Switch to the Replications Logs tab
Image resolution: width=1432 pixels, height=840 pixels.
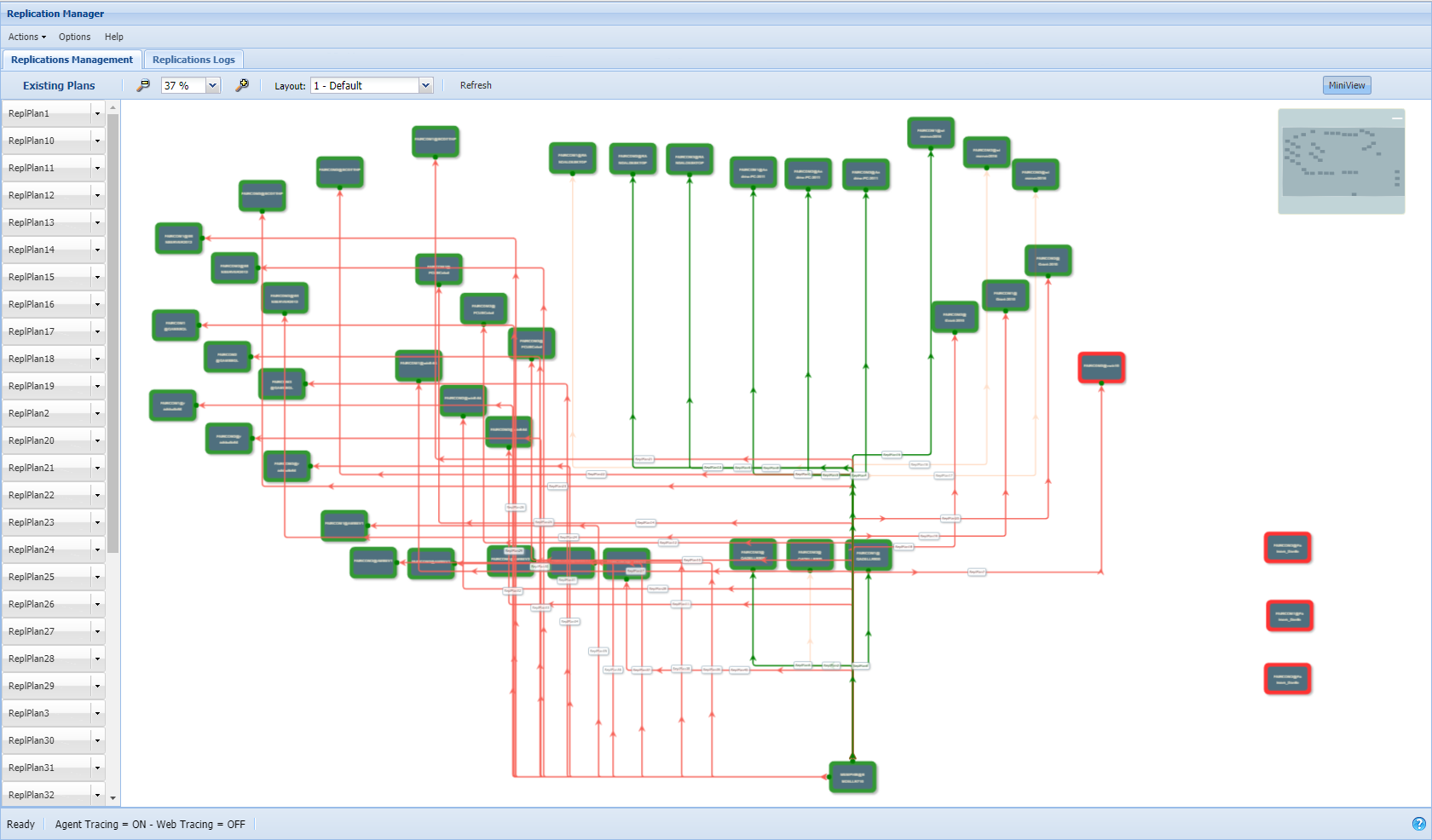(x=193, y=60)
